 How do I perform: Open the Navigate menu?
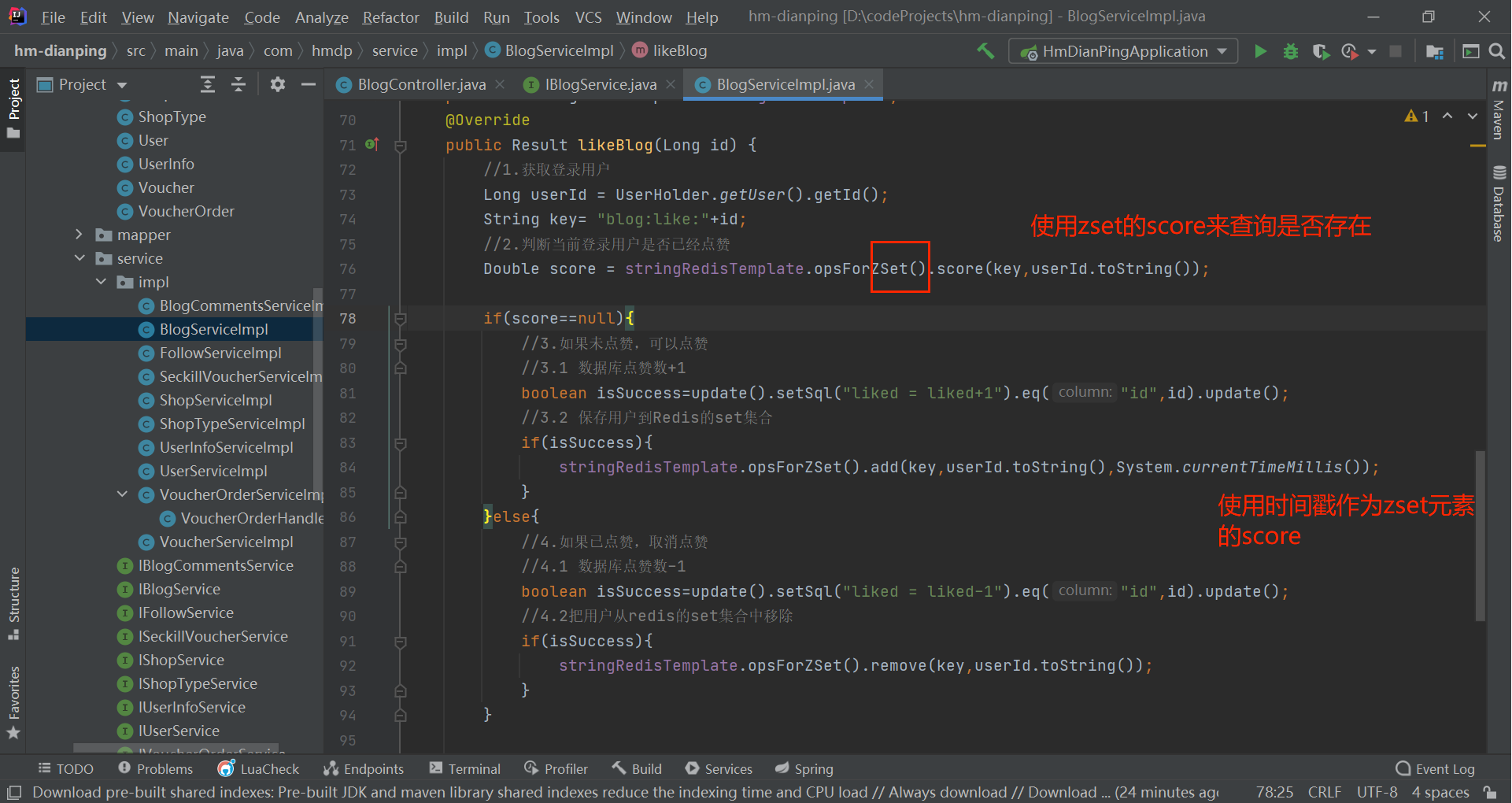click(198, 17)
